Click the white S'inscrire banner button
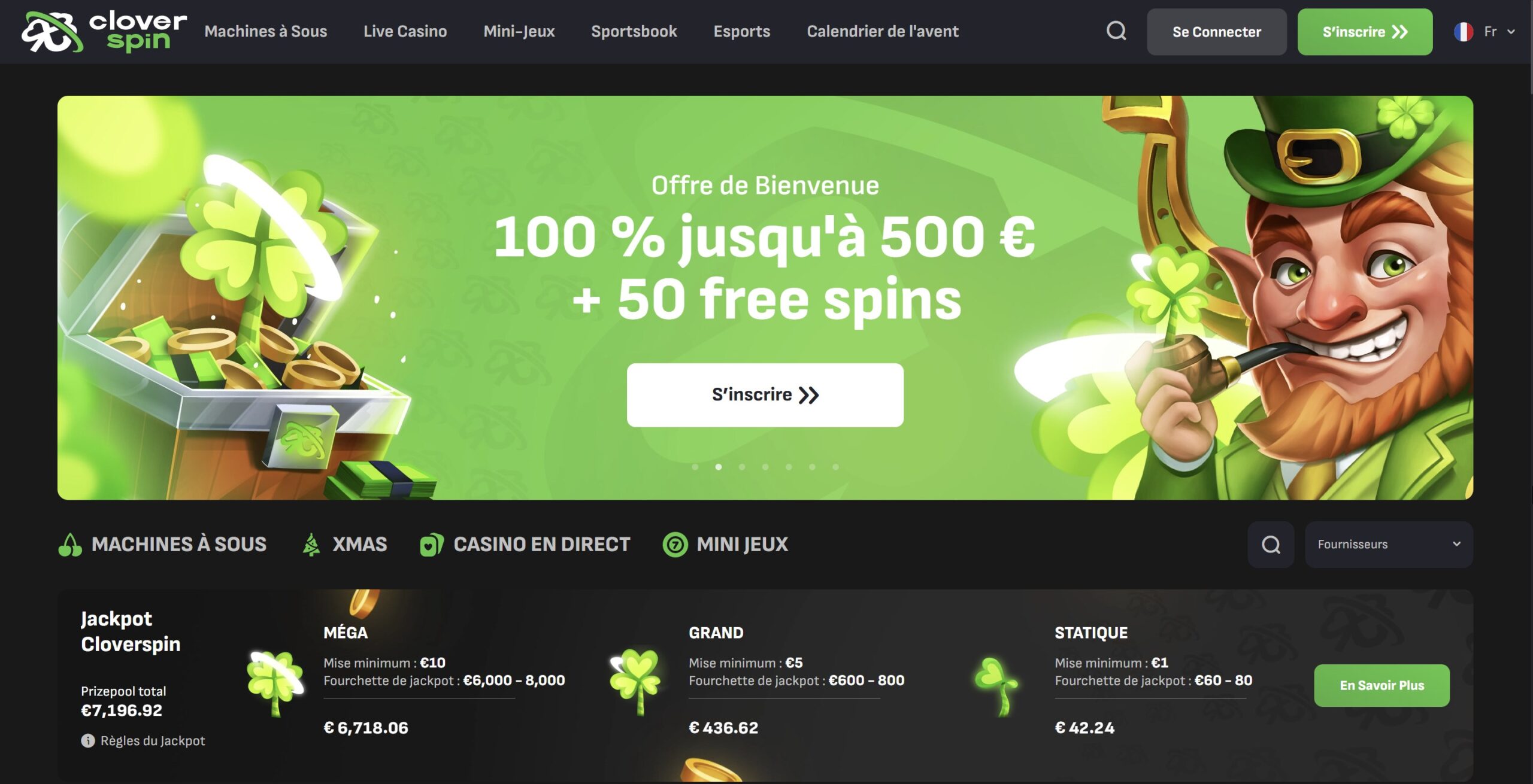 (765, 395)
